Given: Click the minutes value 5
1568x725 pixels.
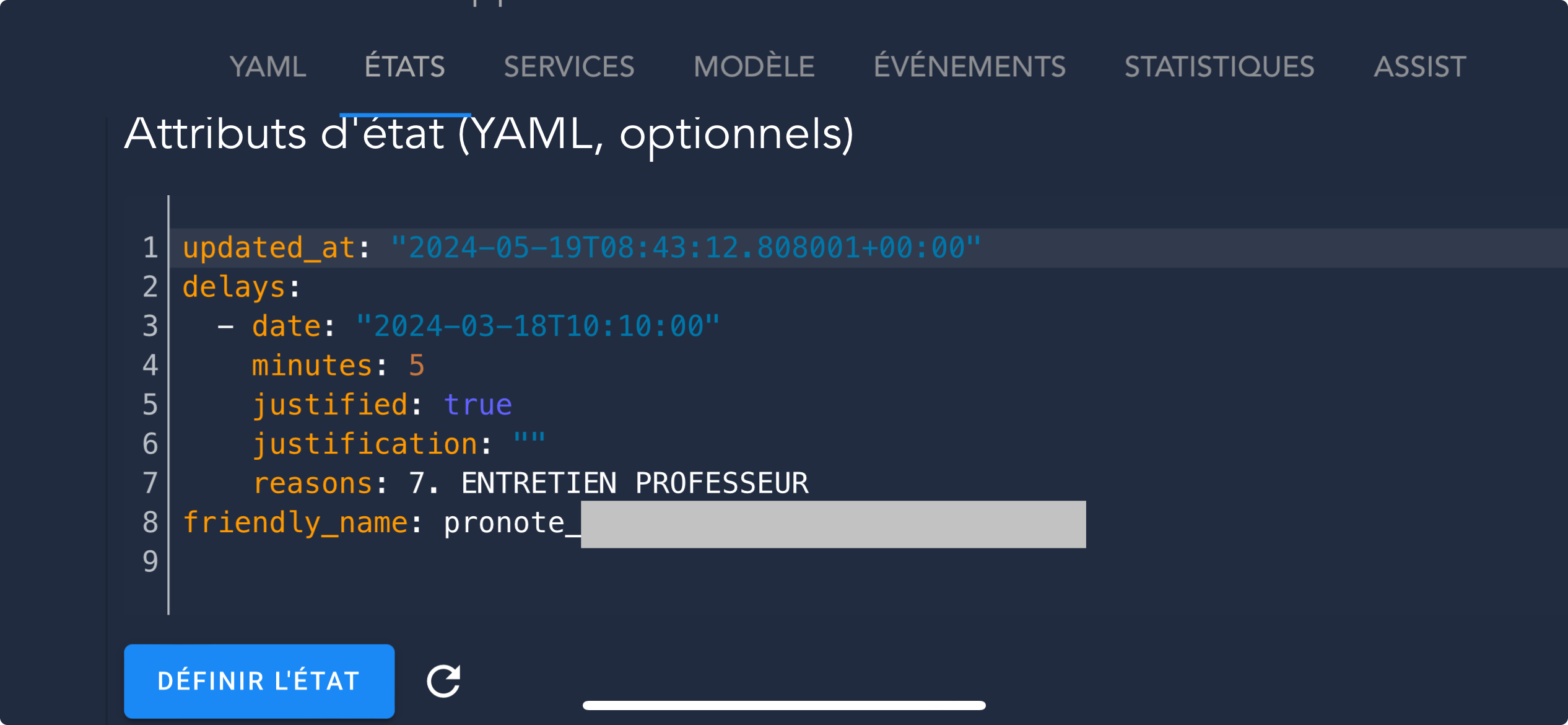Looking at the screenshot, I should click(417, 366).
